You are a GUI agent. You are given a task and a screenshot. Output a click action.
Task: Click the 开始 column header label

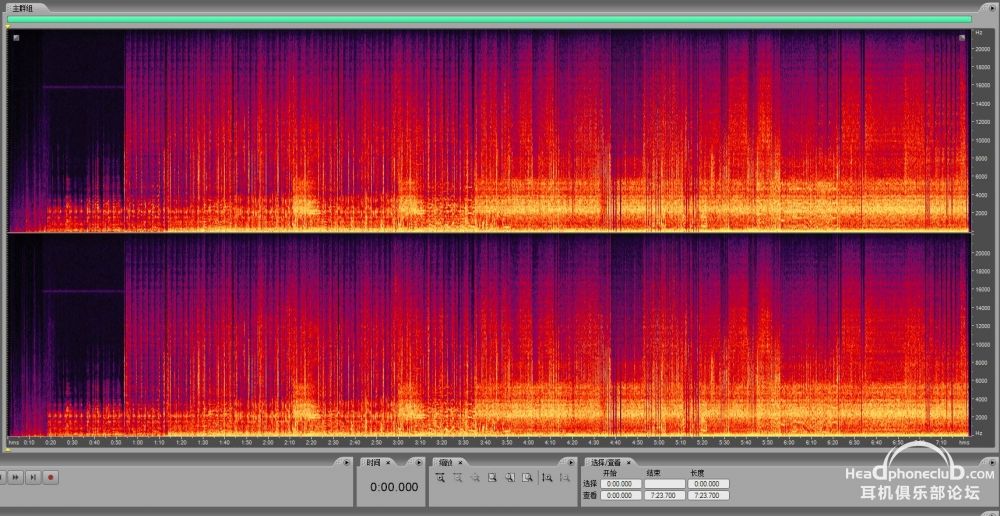coord(610,473)
